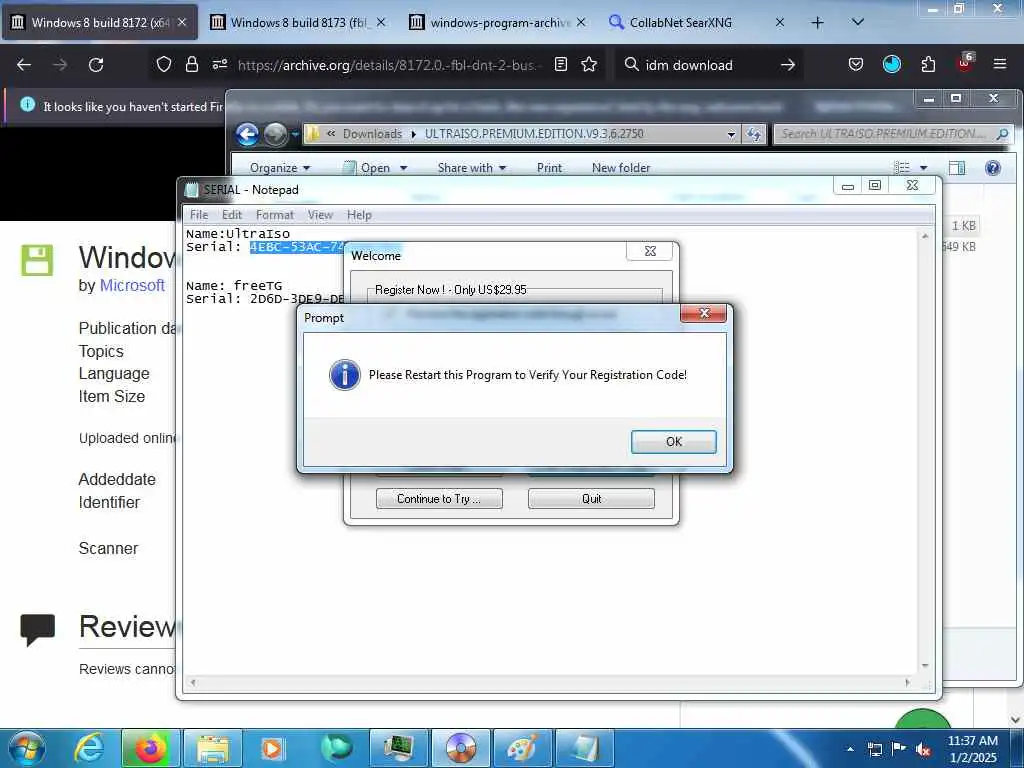Show site security padlock info
This screenshot has width=1024, height=768.
(x=191, y=64)
